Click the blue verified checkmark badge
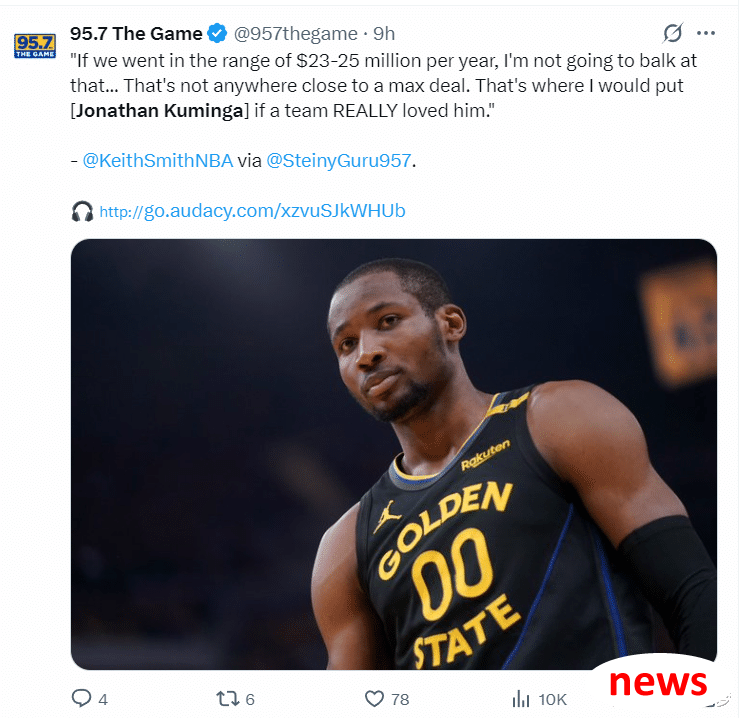The width and height of the screenshot is (740, 718). pos(217,34)
